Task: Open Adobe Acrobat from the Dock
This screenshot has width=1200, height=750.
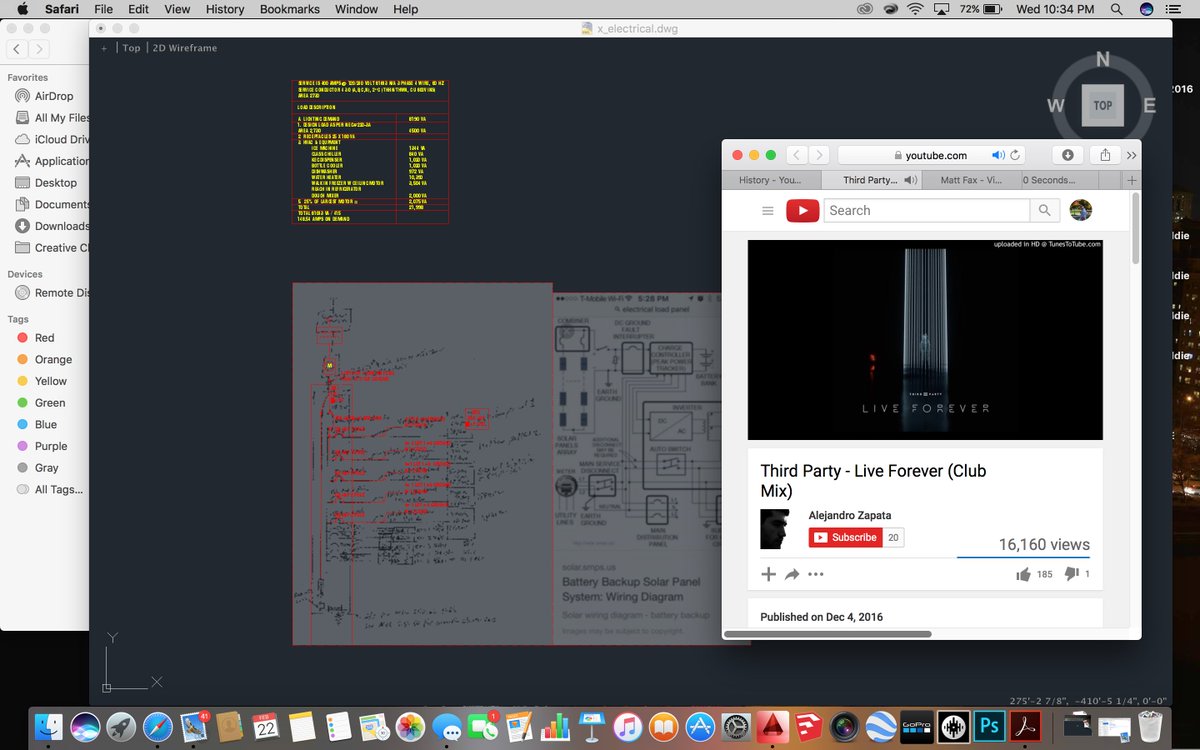Action: click(1026, 727)
